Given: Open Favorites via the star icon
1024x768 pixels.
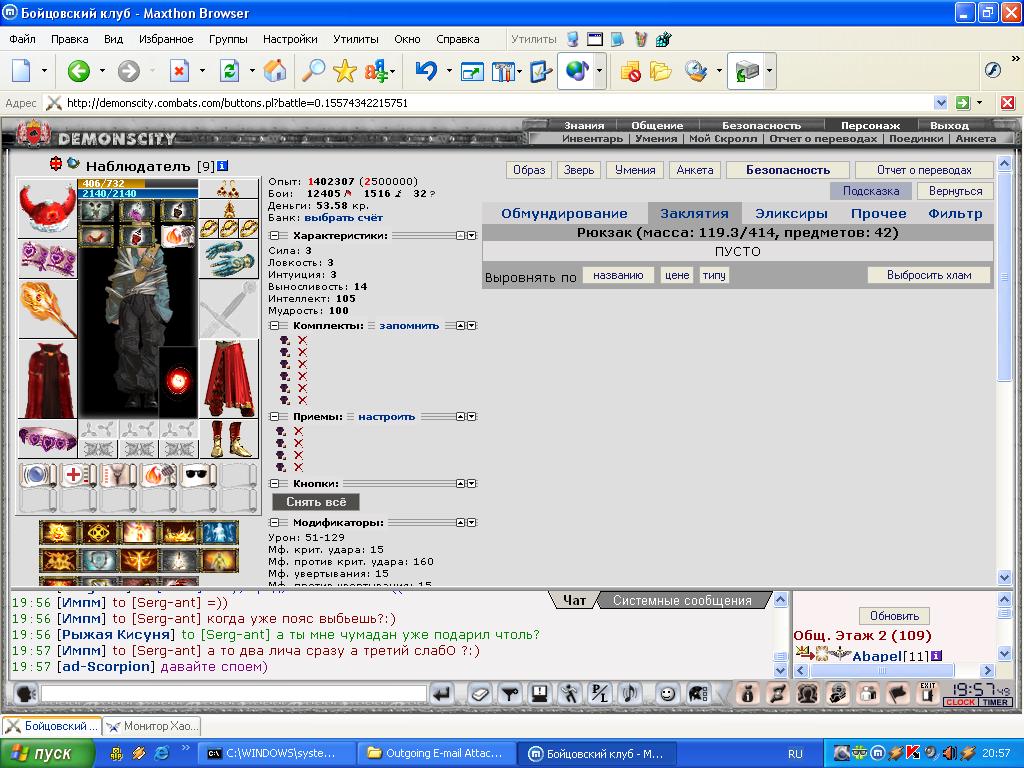Looking at the screenshot, I should coord(344,71).
